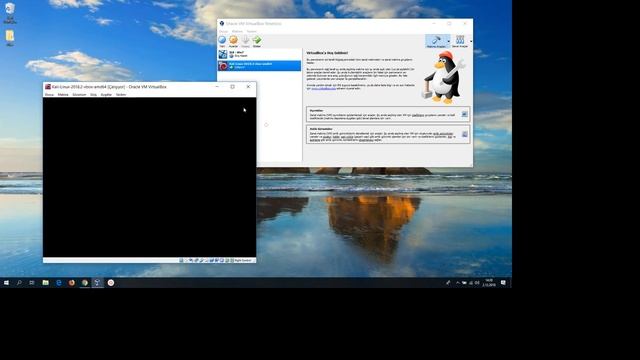
Task: Open Görünüm menu in Kali-Linux VM window
Action: [79, 95]
